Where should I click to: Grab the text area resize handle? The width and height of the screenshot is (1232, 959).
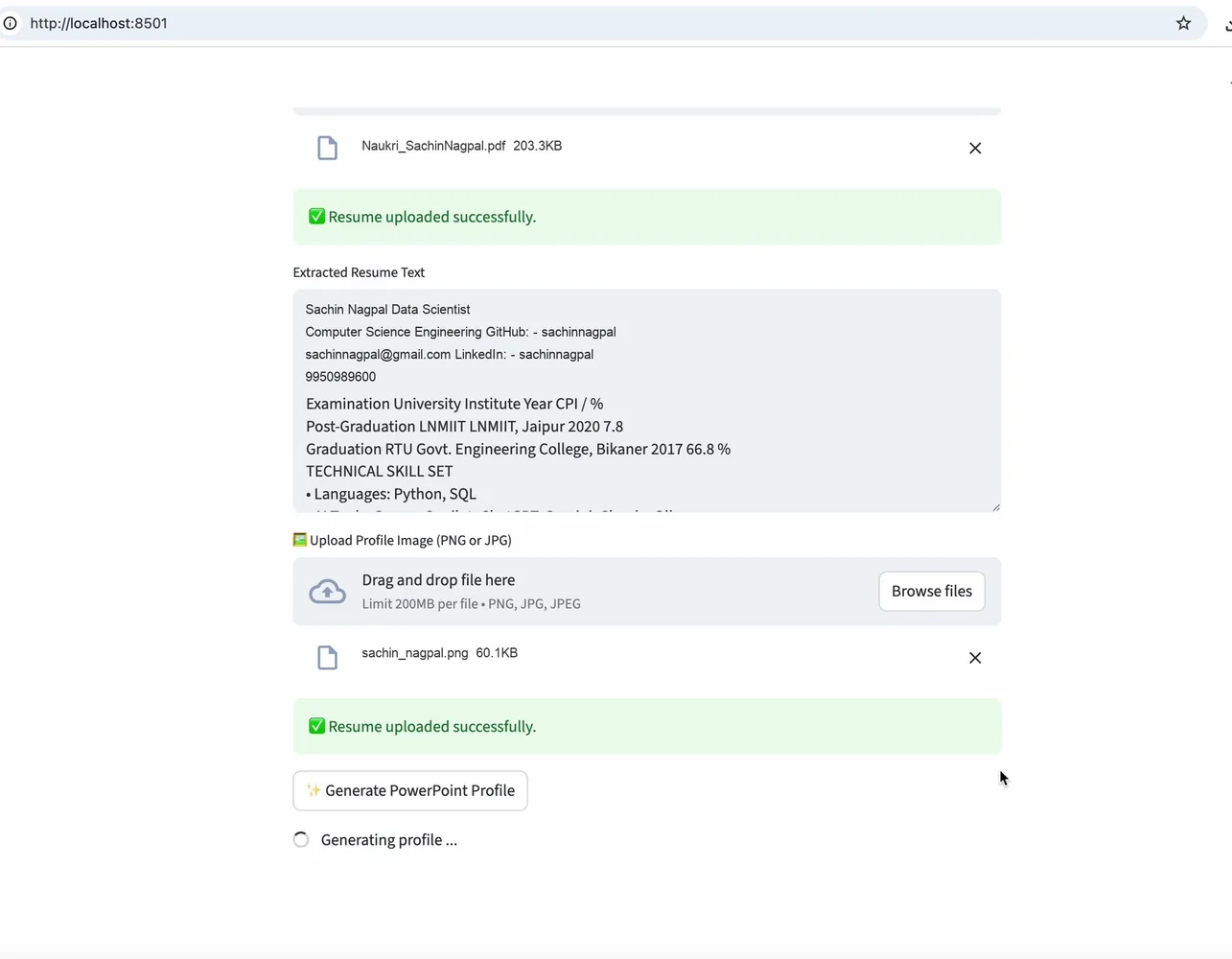995,506
